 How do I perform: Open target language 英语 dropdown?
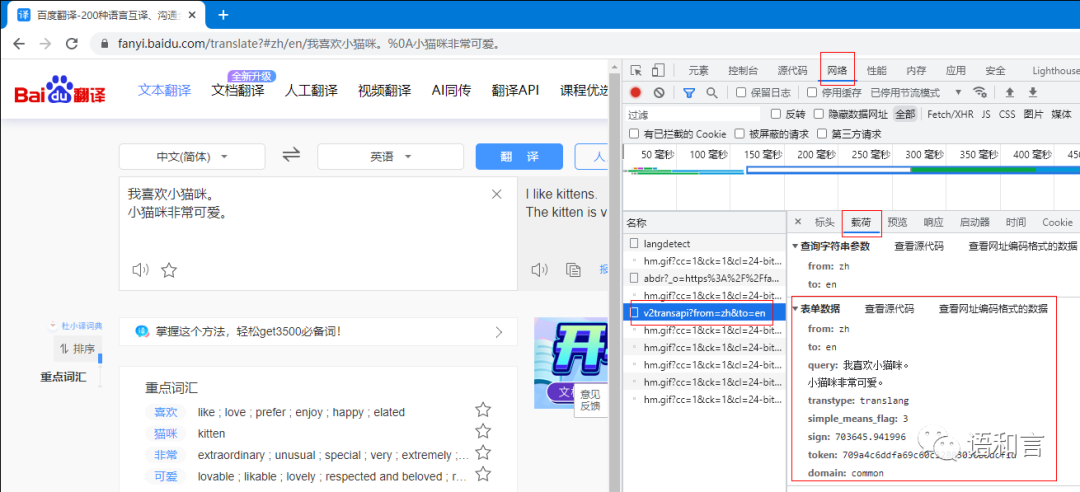pyautogui.click(x=391, y=156)
